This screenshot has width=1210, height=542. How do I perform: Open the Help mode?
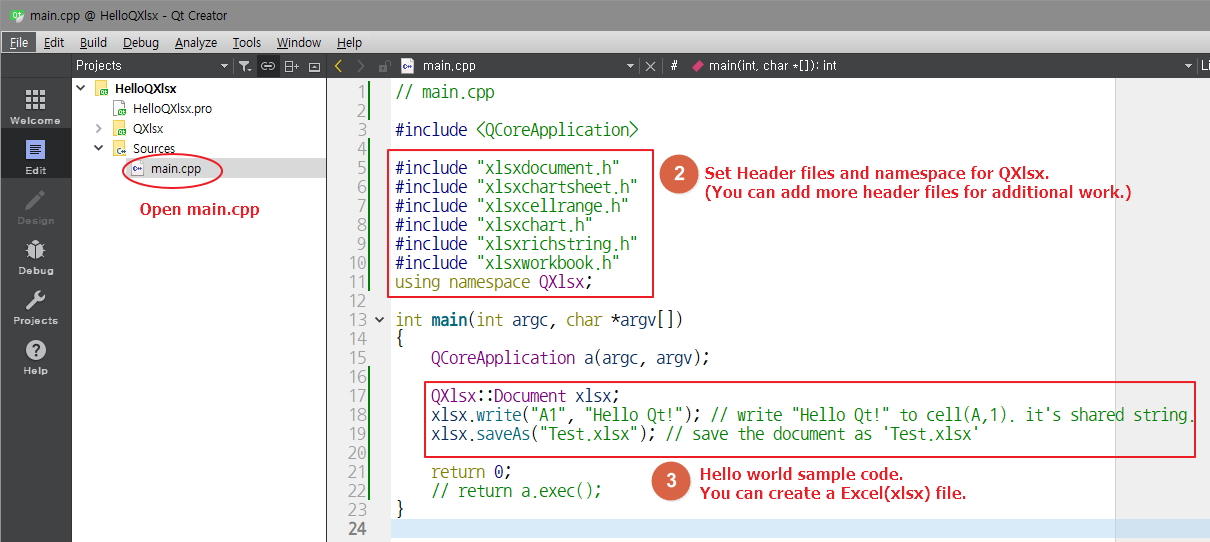pos(35,356)
